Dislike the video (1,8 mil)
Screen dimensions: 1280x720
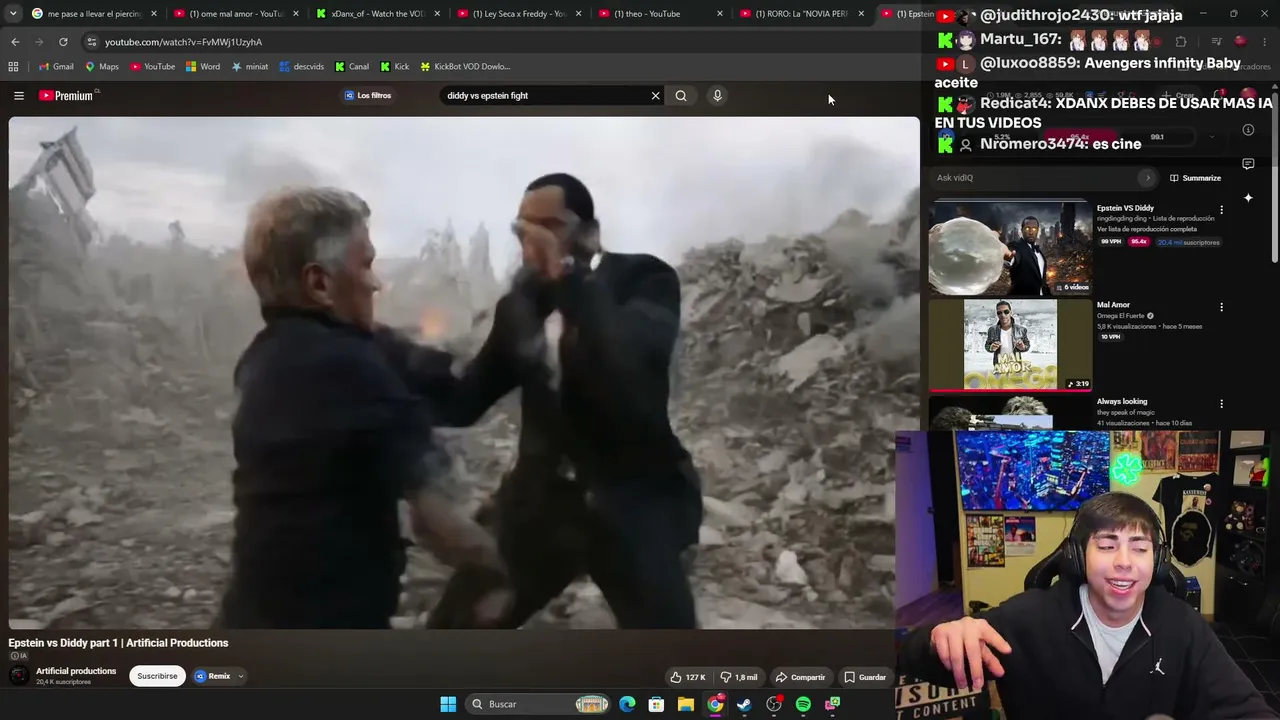[x=740, y=677]
